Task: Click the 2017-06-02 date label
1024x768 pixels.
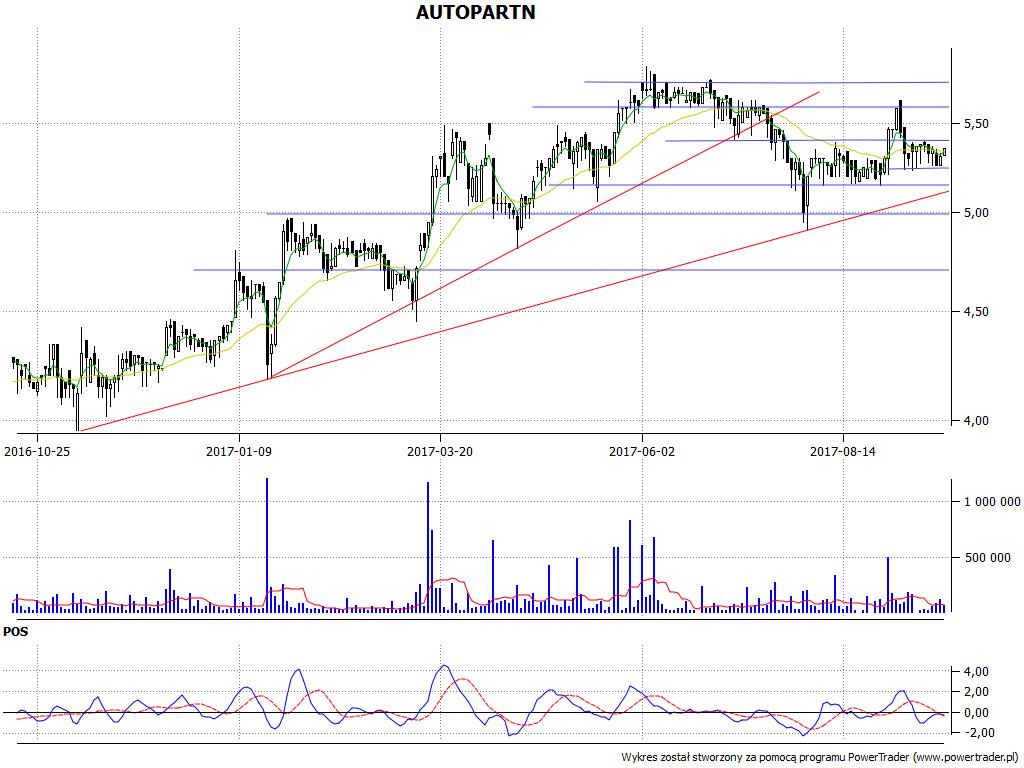Action: 641,451
